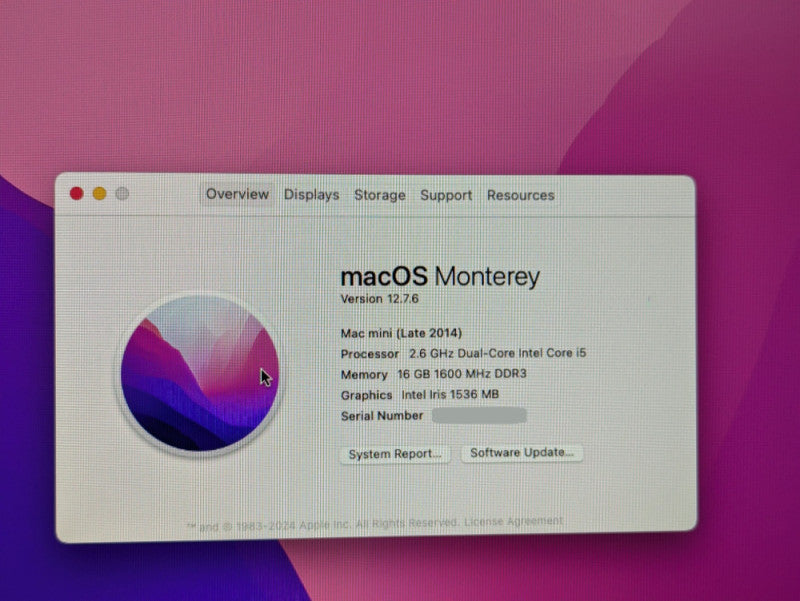The image size is (800, 601).
Task: Click the blurred serial number field
Action: point(479,415)
